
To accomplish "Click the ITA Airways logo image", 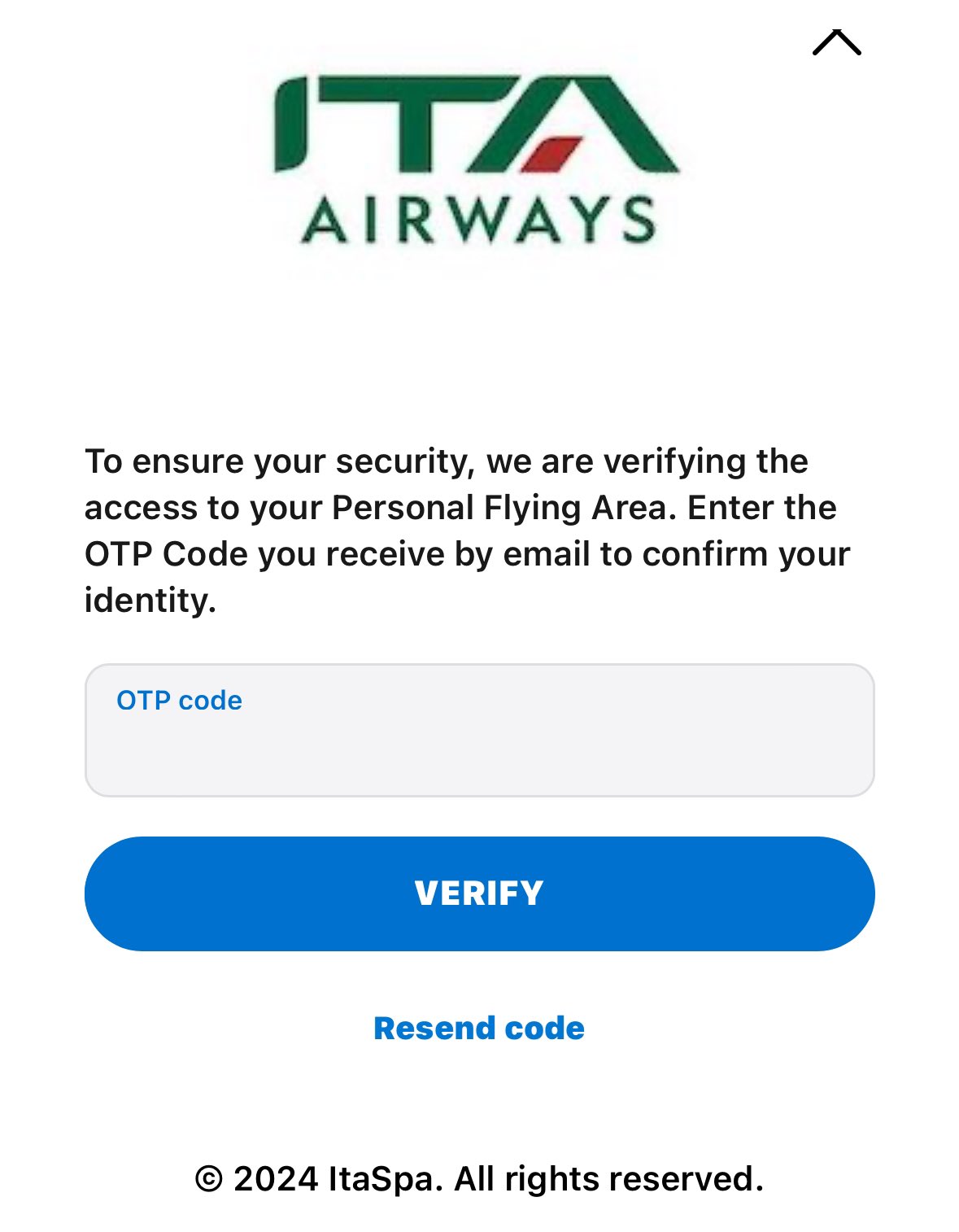I will 476,159.
